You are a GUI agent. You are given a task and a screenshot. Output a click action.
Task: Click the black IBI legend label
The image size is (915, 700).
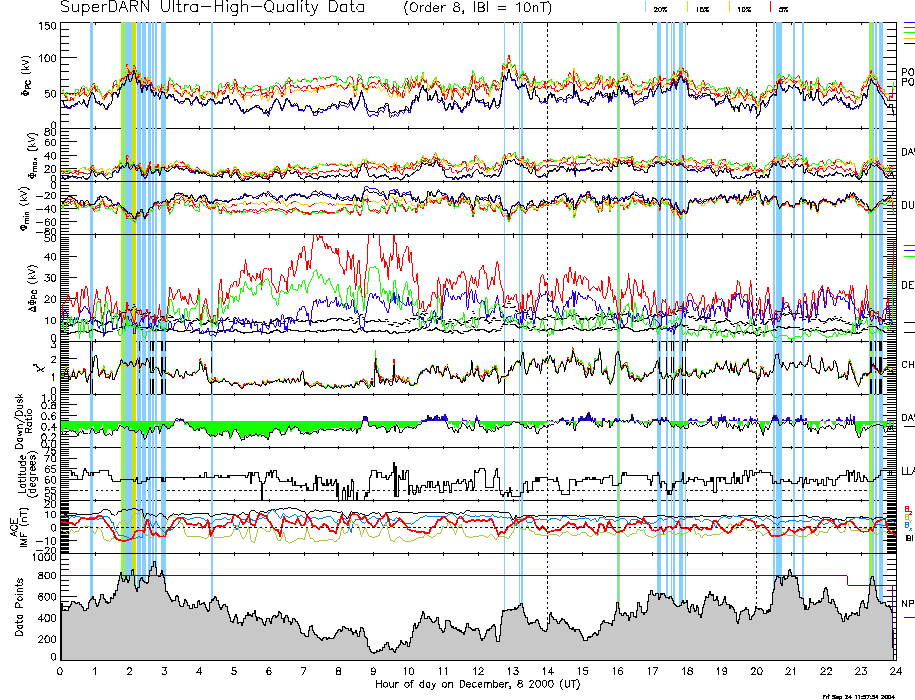tap(909, 538)
